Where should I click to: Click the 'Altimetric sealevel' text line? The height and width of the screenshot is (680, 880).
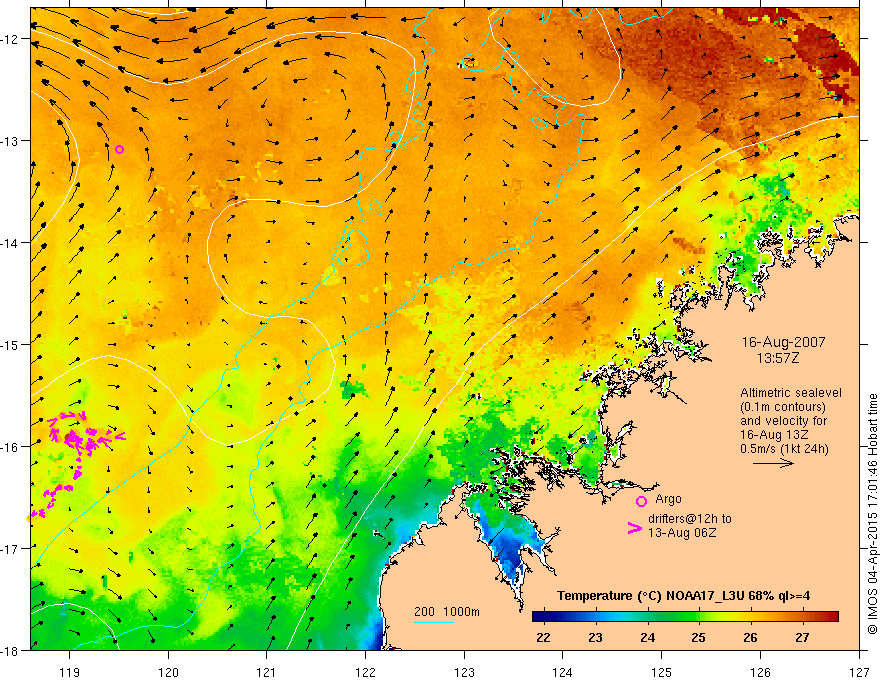point(791,393)
